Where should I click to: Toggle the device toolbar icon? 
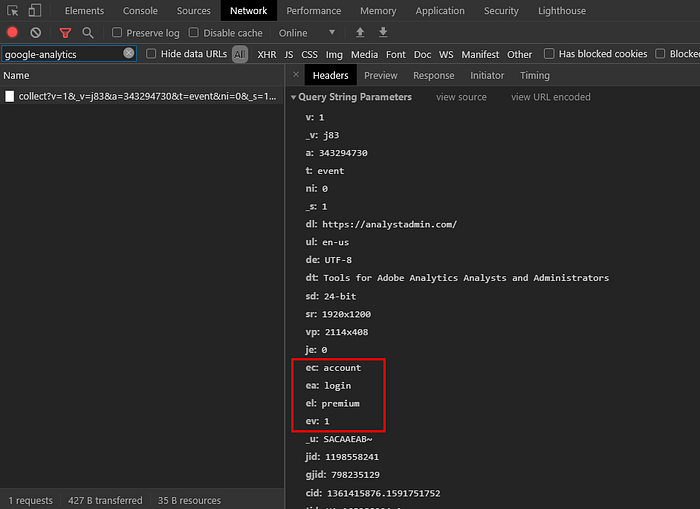34,11
